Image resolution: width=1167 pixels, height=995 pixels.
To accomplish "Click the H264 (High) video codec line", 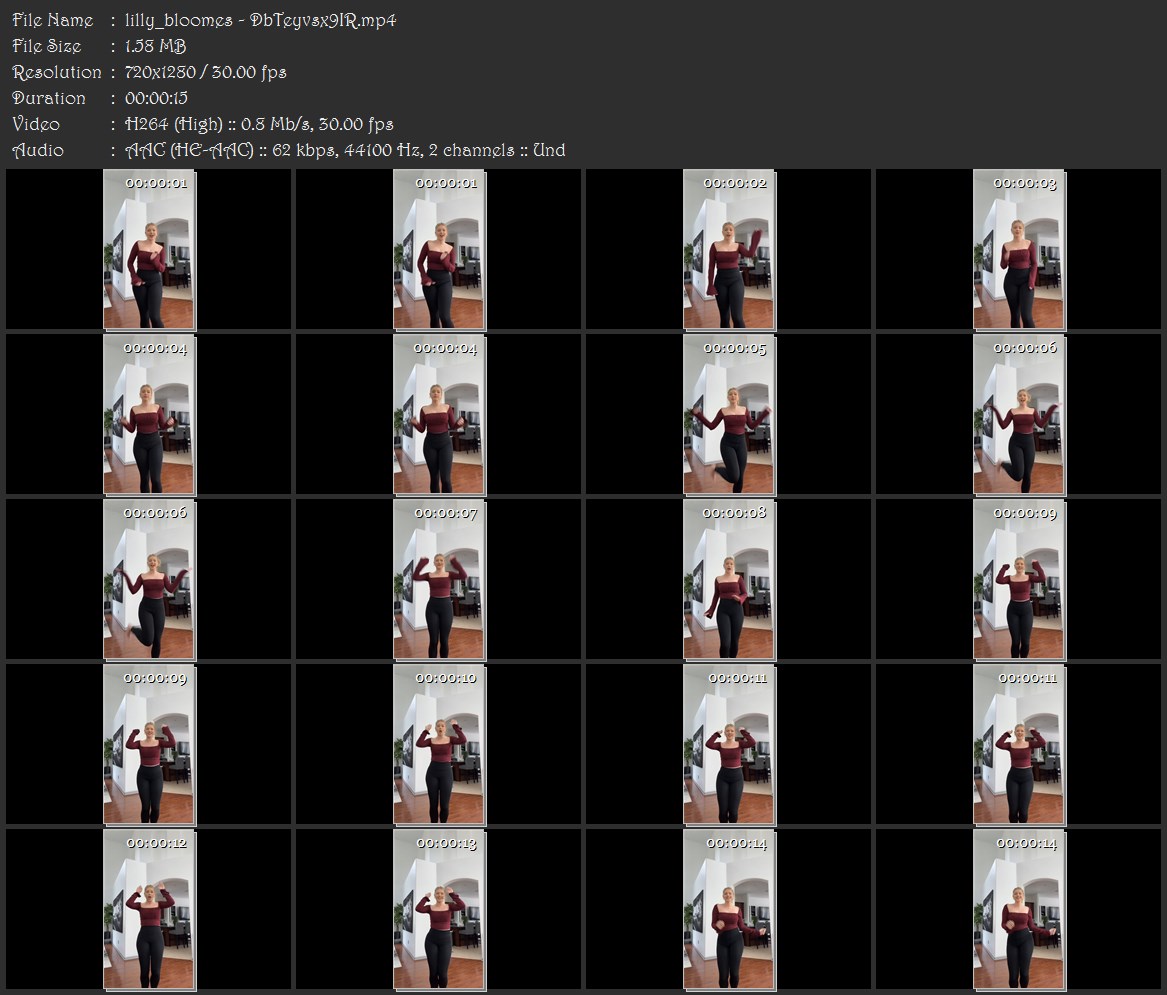I will [x=259, y=124].
